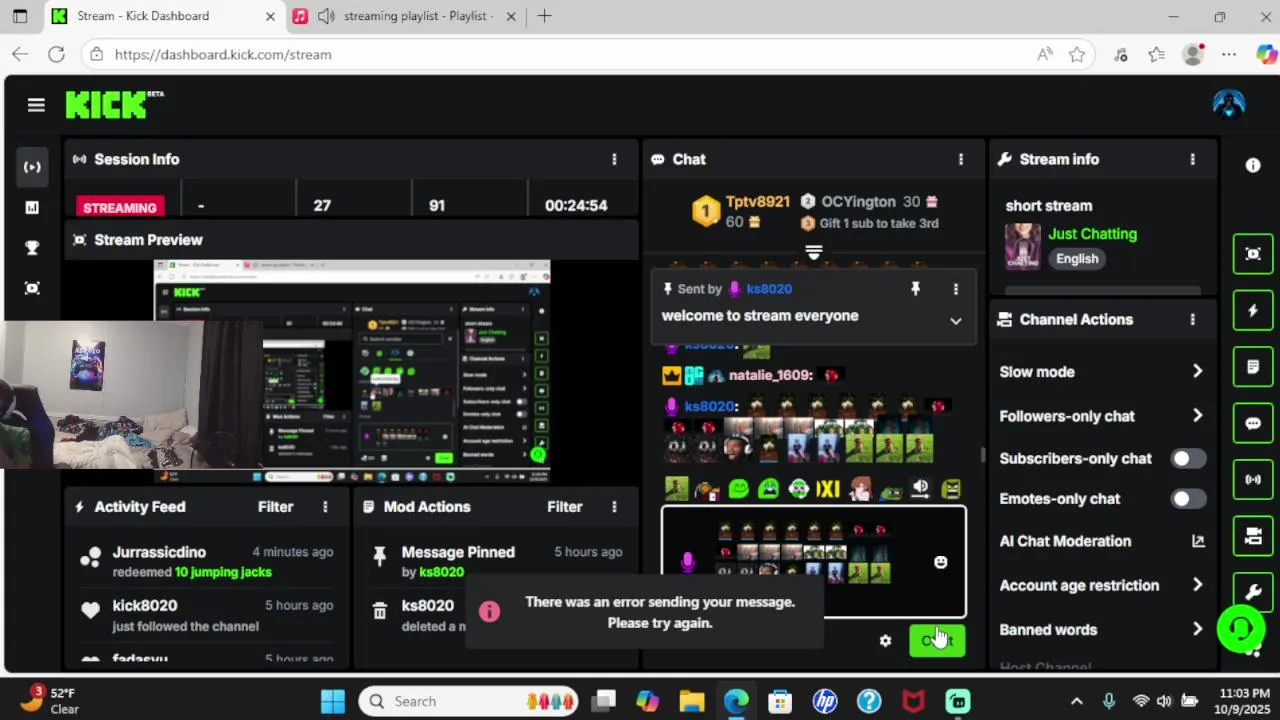
Task: Click the pin icon on pinned message
Action: coord(915,289)
